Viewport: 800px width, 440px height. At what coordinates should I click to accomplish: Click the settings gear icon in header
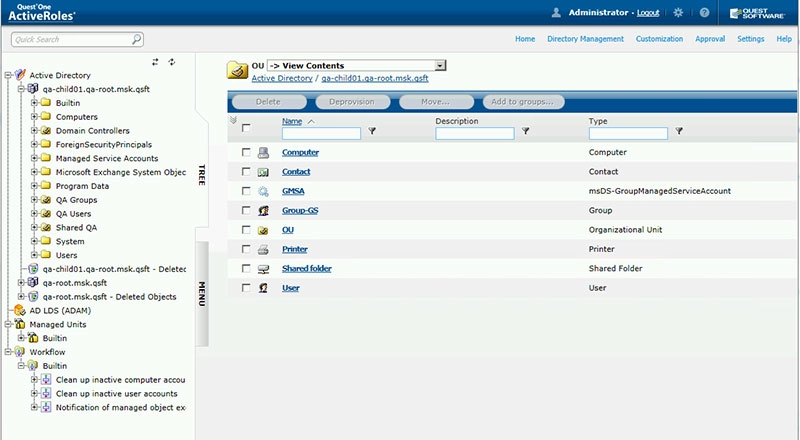[x=678, y=13]
